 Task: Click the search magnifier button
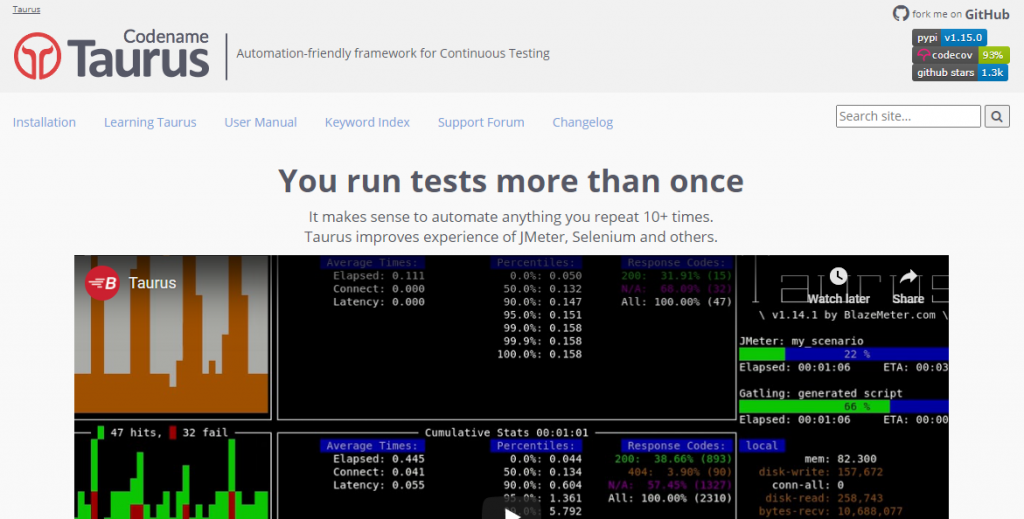click(997, 116)
